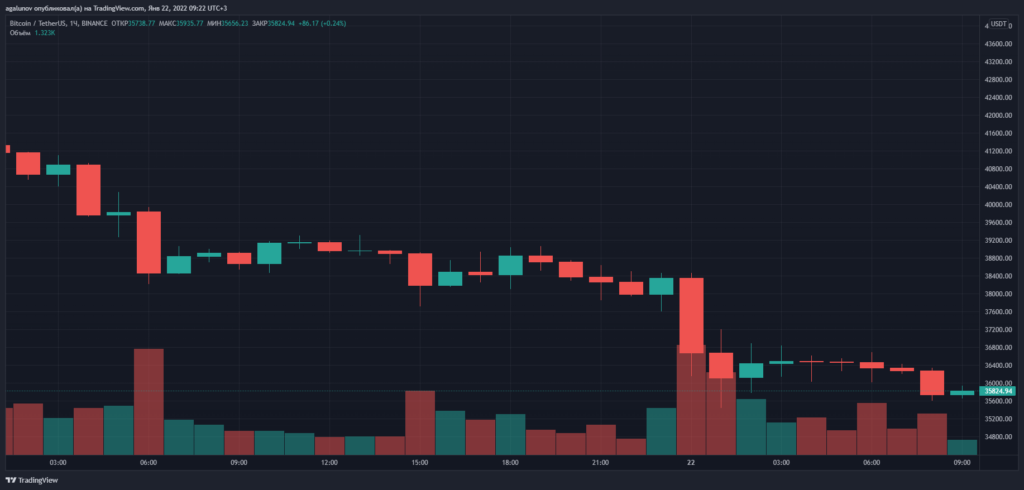Click the TradingView logo in the footer
The height and width of the screenshot is (490, 1024).
(37, 478)
